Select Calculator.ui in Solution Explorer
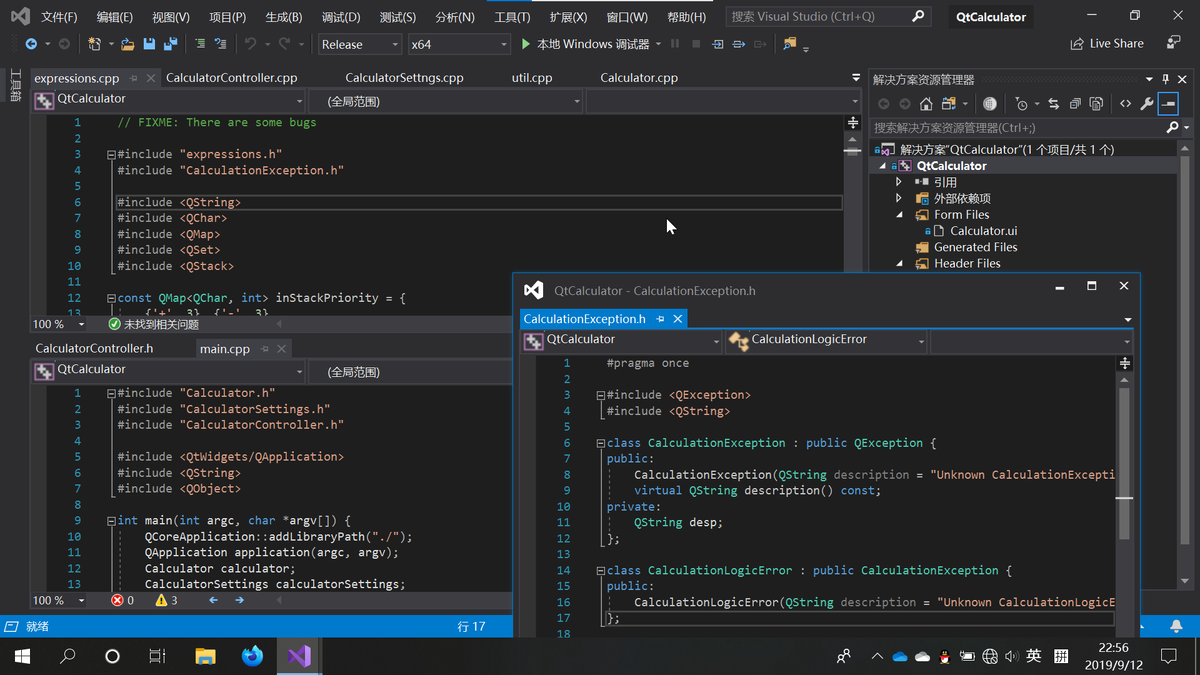Viewport: 1200px width, 675px height. tap(983, 231)
